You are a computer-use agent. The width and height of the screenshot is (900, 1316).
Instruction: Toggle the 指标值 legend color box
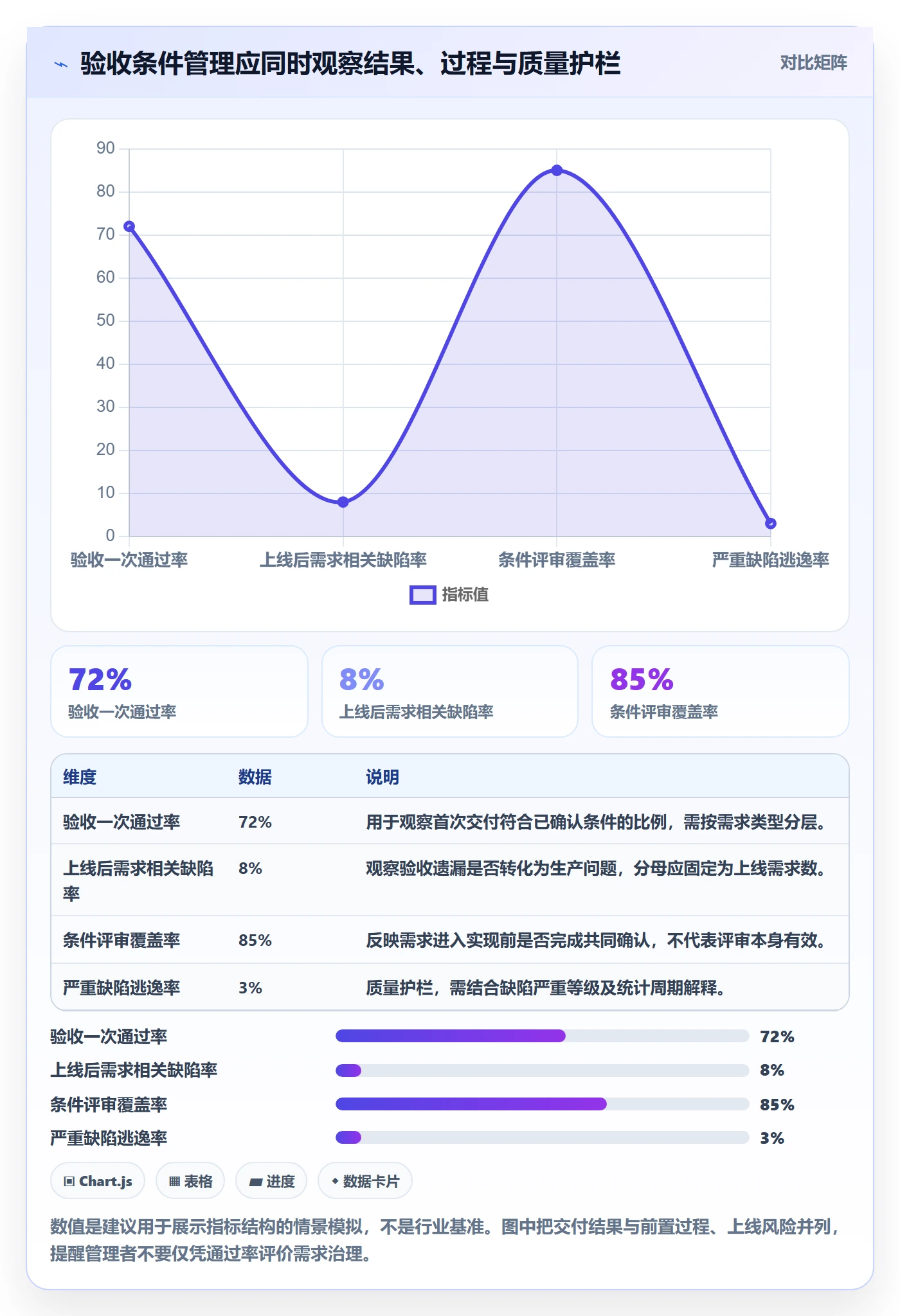423,595
